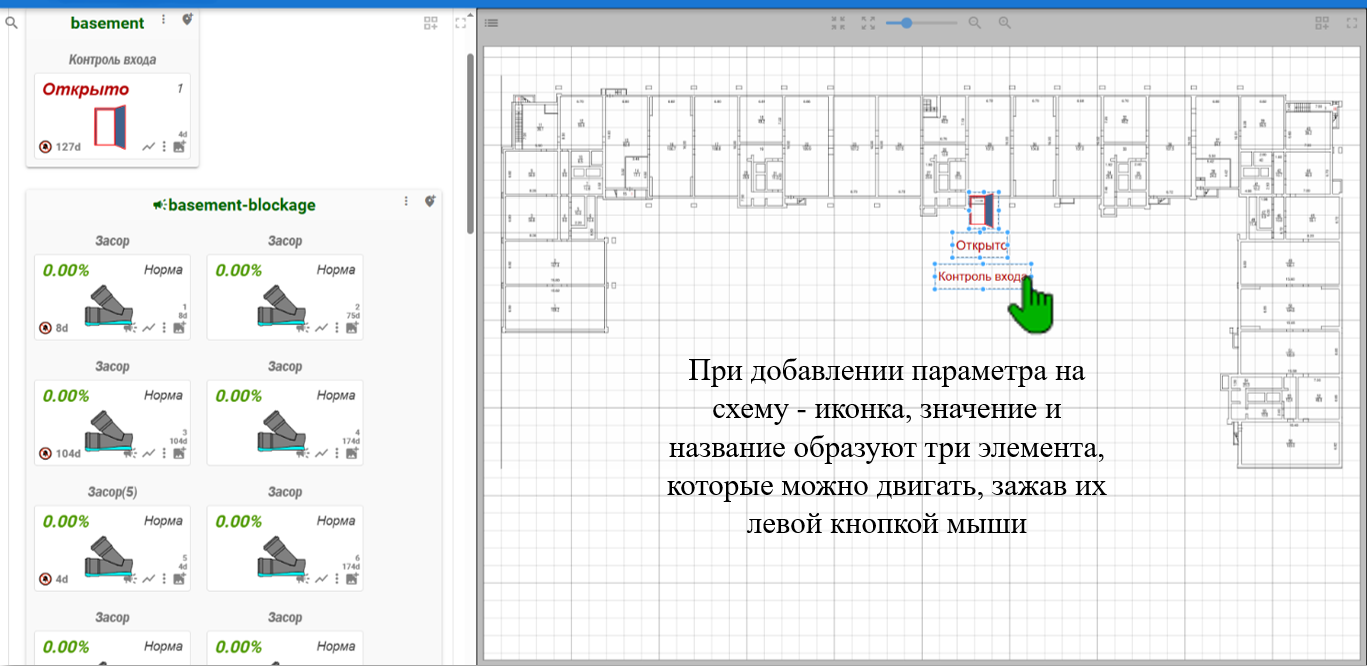Click add-image icon on Засор card 2

click(352, 327)
